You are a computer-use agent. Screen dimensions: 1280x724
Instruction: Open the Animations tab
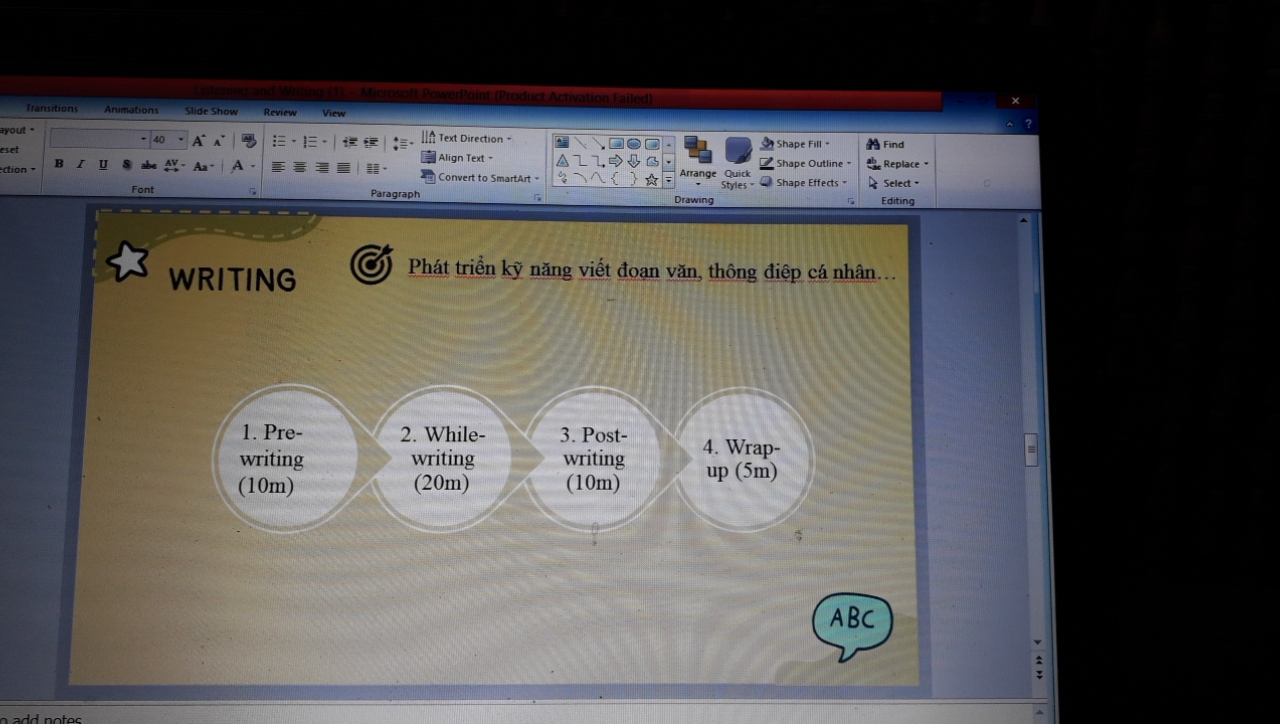131,110
